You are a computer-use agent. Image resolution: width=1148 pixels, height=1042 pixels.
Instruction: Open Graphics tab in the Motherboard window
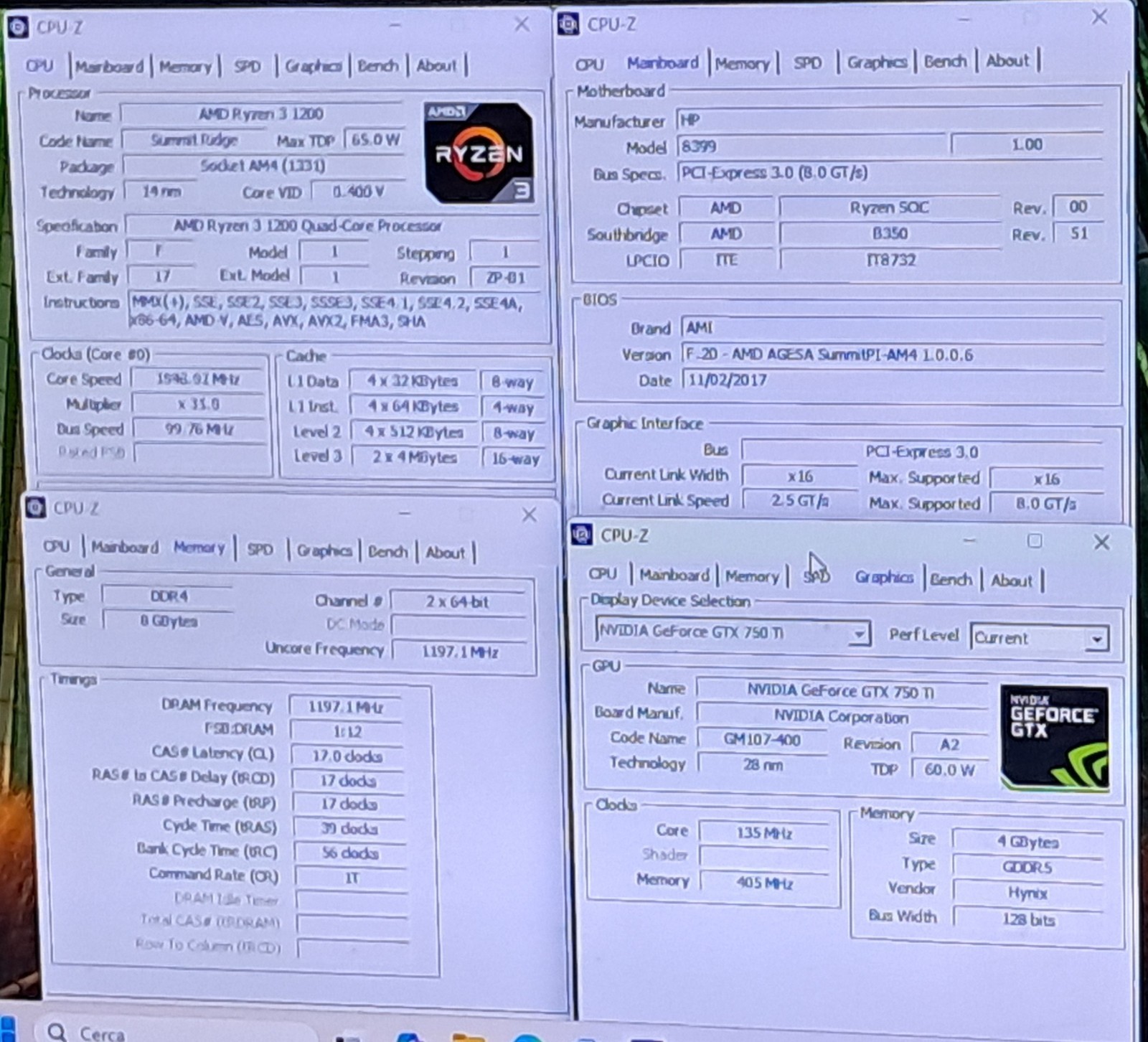pyautogui.click(x=877, y=62)
